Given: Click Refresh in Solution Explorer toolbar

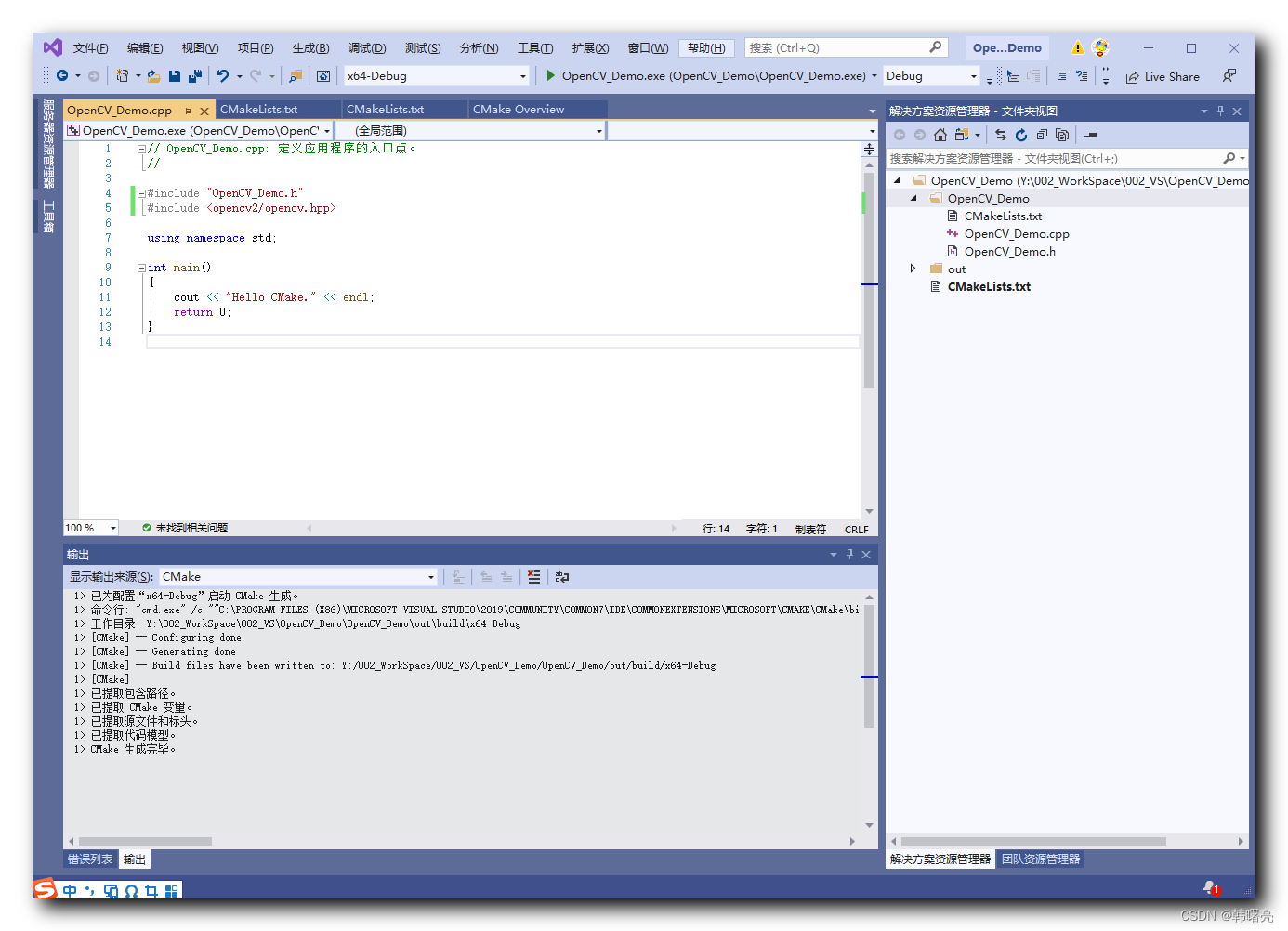Looking at the screenshot, I should (1021, 135).
